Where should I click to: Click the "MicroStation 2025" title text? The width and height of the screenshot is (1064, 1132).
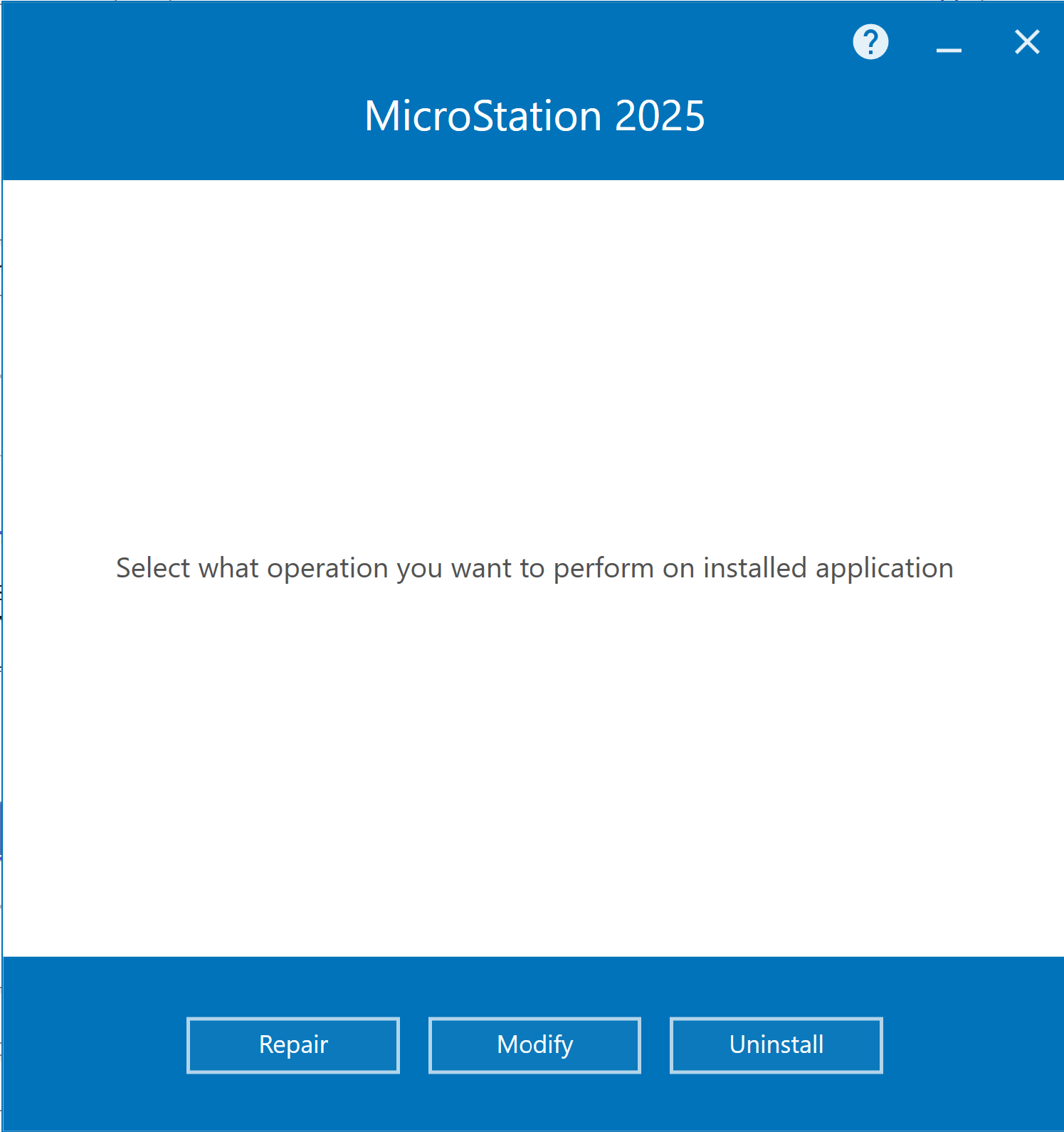pyautogui.click(x=534, y=115)
